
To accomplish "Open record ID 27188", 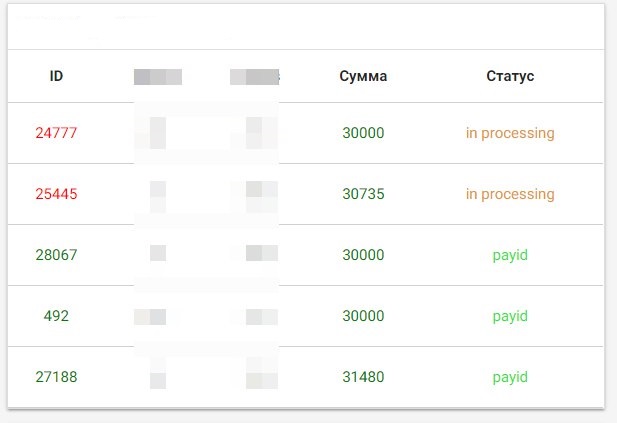I will 56,377.
